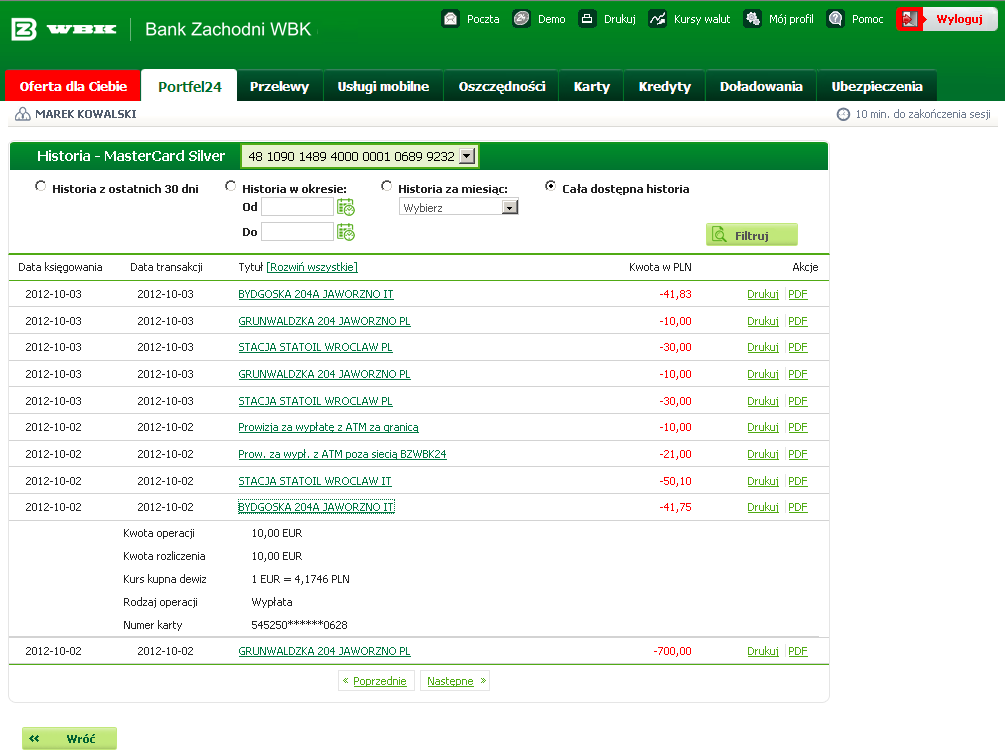Switch to the Portfel24 tab

pos(190,86)
